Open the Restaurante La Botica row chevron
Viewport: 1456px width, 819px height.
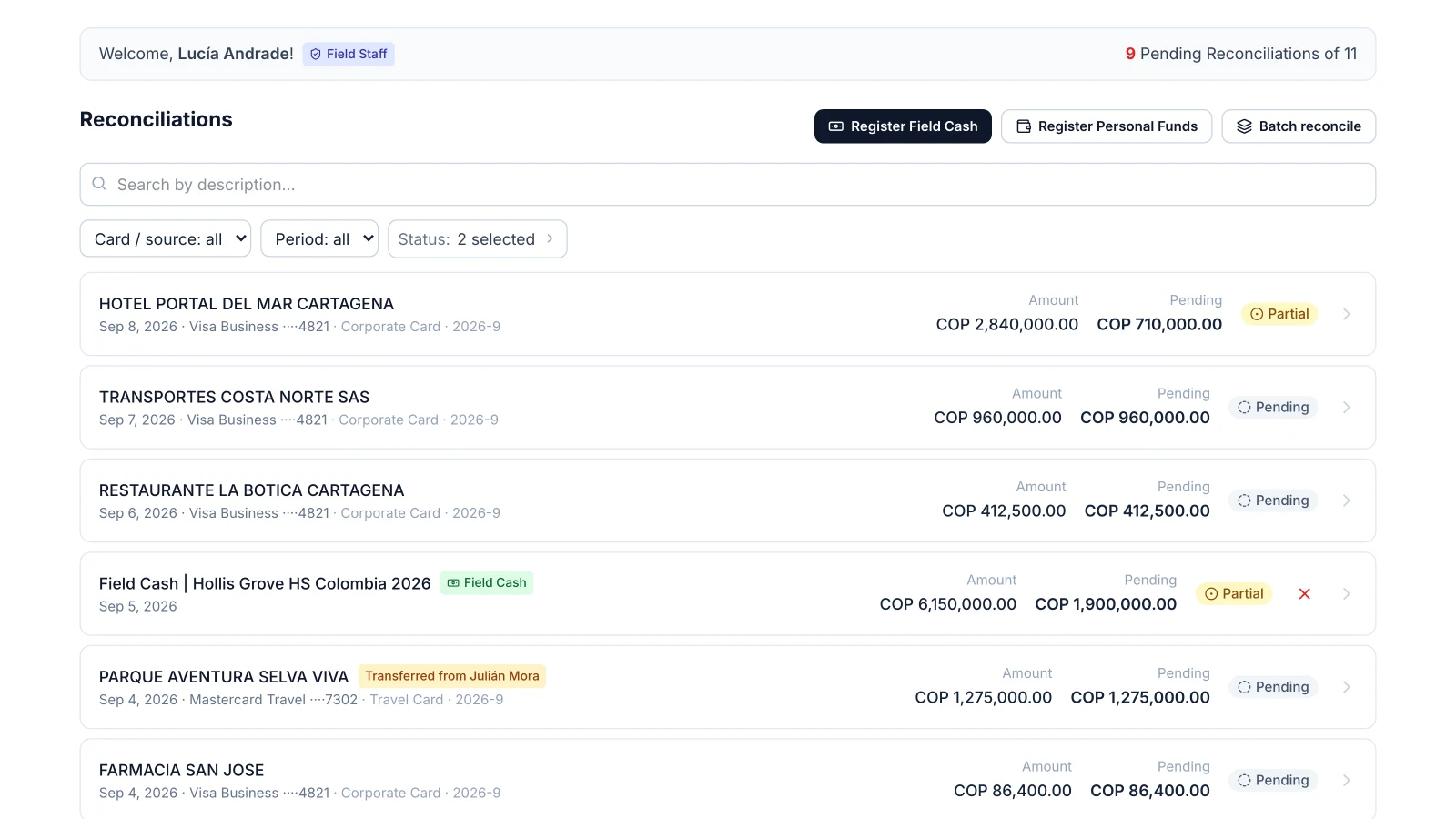click(1347, 500)
